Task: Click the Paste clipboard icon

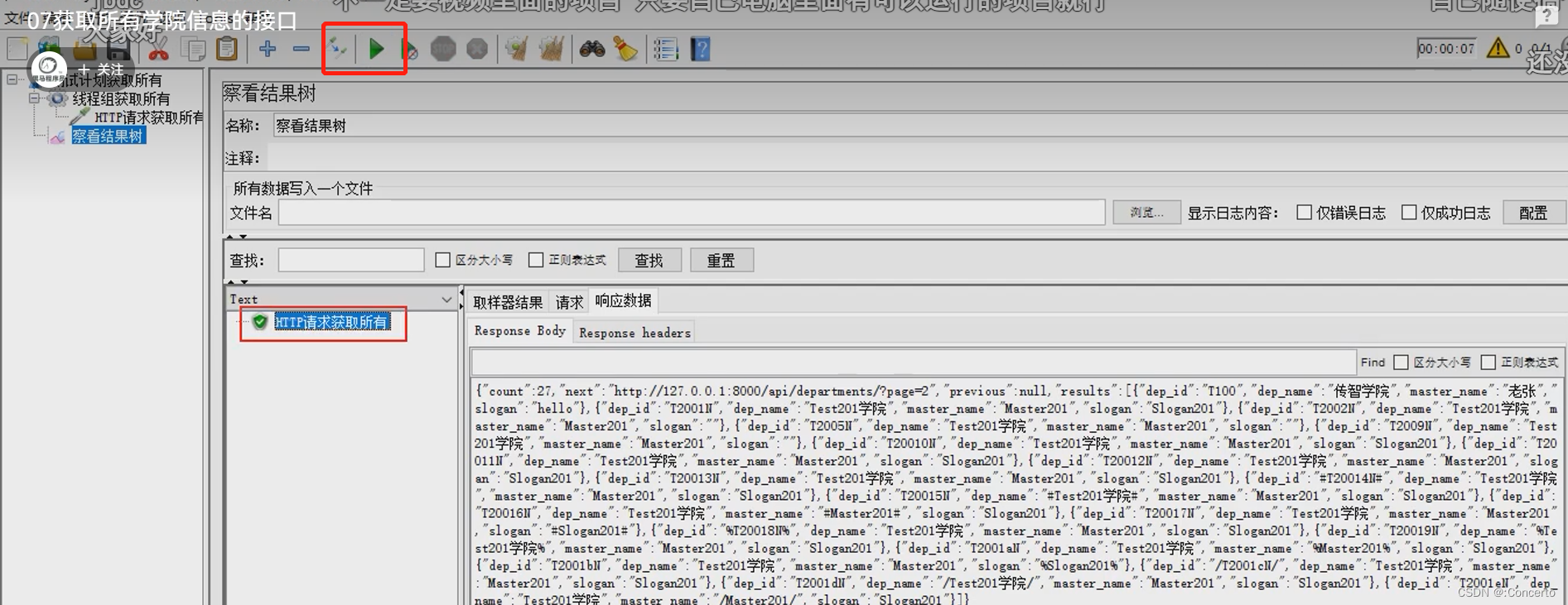Action: 226,49
